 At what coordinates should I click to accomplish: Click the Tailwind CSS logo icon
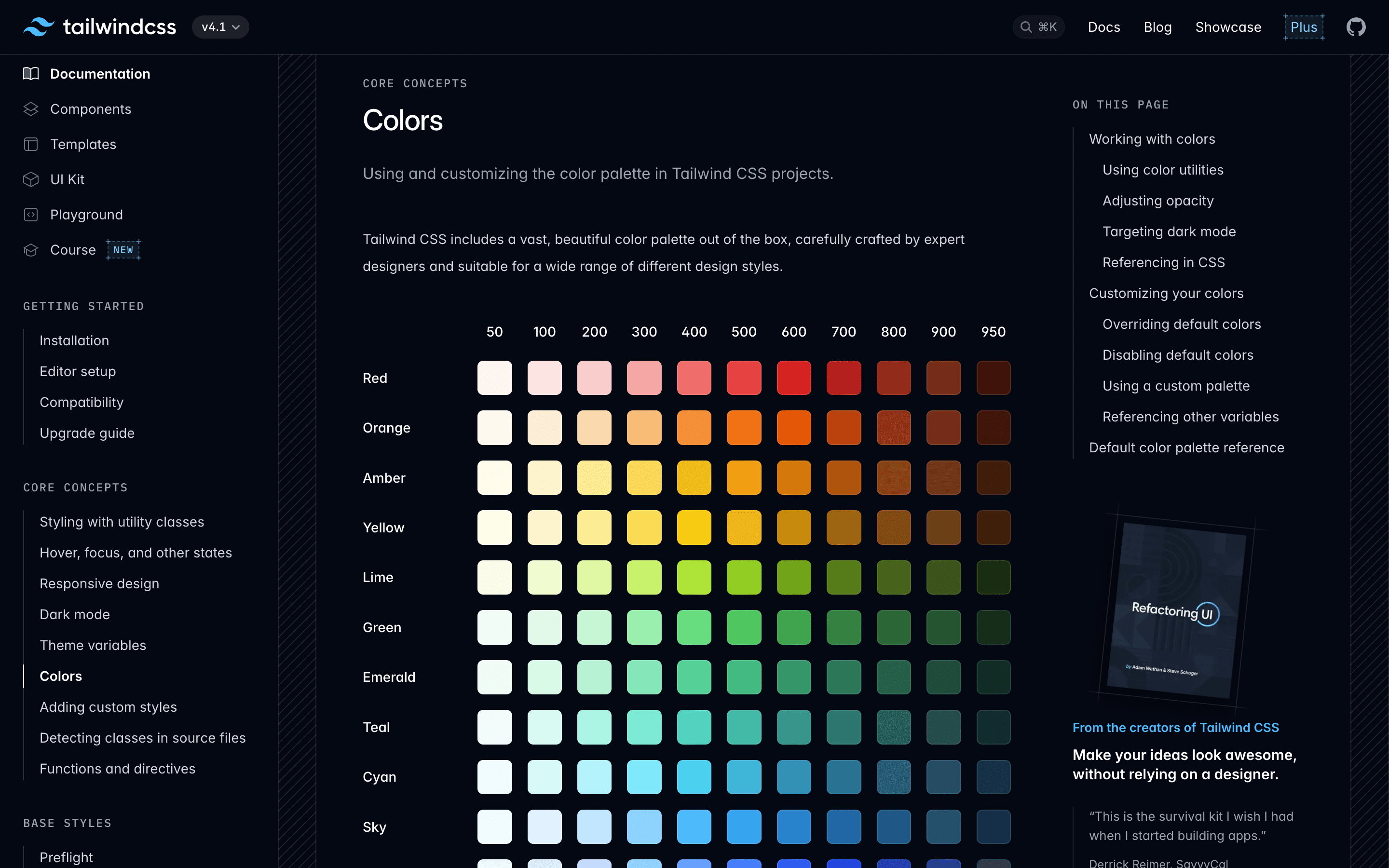coord(39,27)
